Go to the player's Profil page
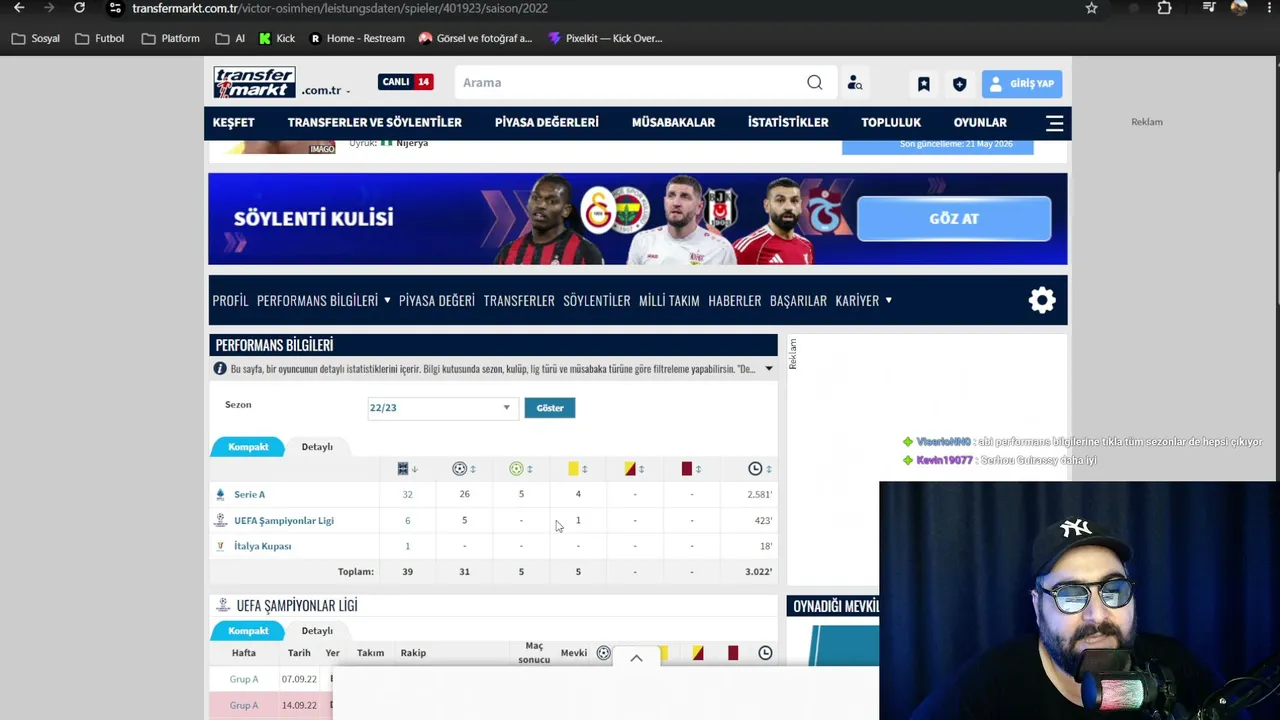Screen dimensions: 1280x720 (230, 300)
